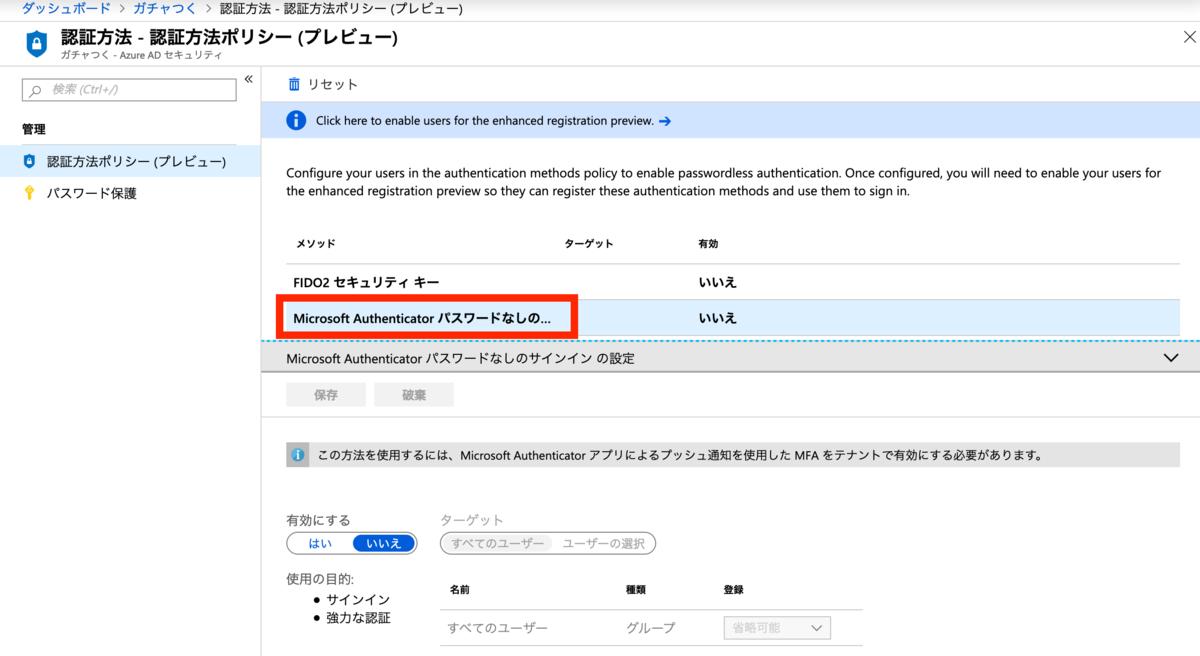Collapse the Microsoft Authenticator settings panel chevron
The image size is (1200, 656).
(x=1172, y=358)
